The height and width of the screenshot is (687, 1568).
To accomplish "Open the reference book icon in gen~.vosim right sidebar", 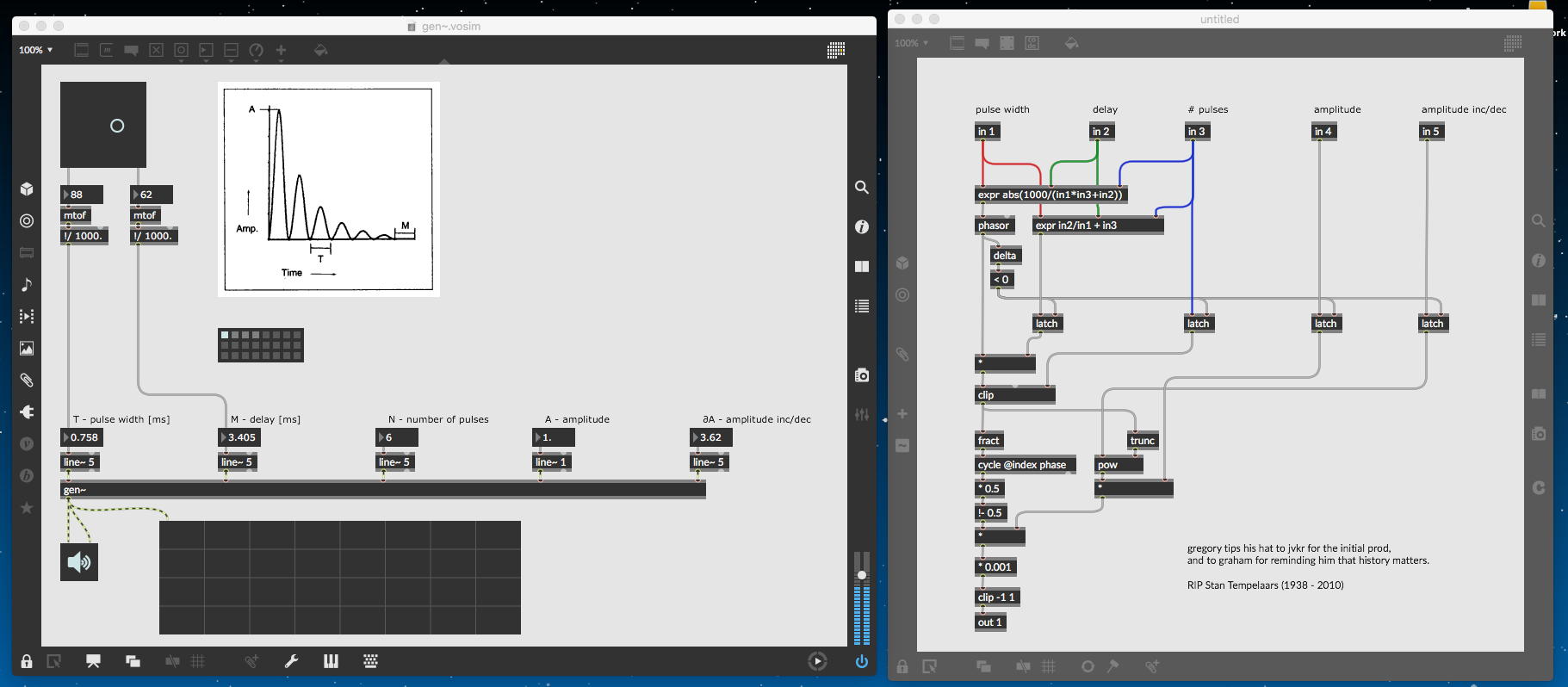I will 861,266.
